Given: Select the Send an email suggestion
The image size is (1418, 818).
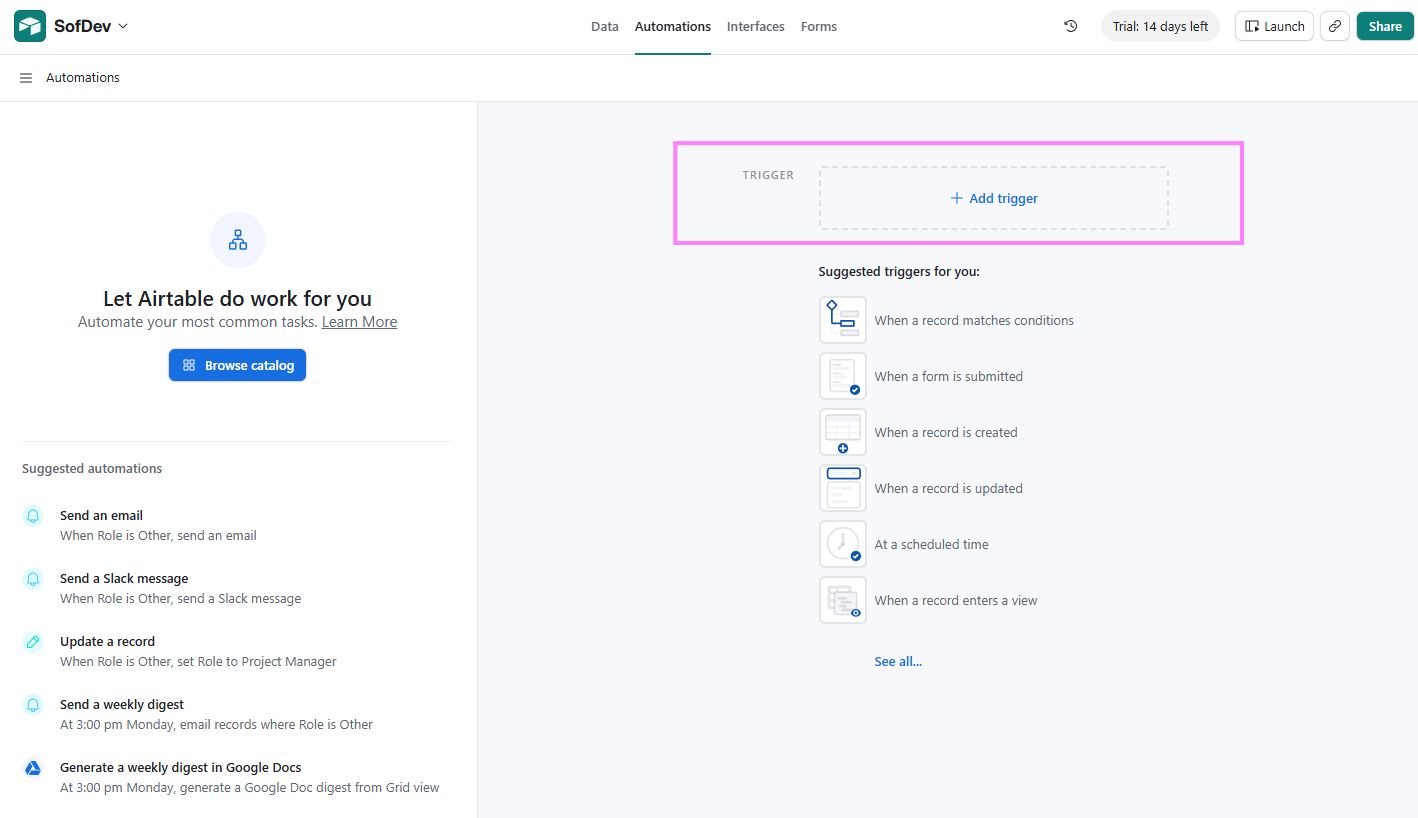Looking at the screenshot, I should pyautogui.click(x=101, y=516).
